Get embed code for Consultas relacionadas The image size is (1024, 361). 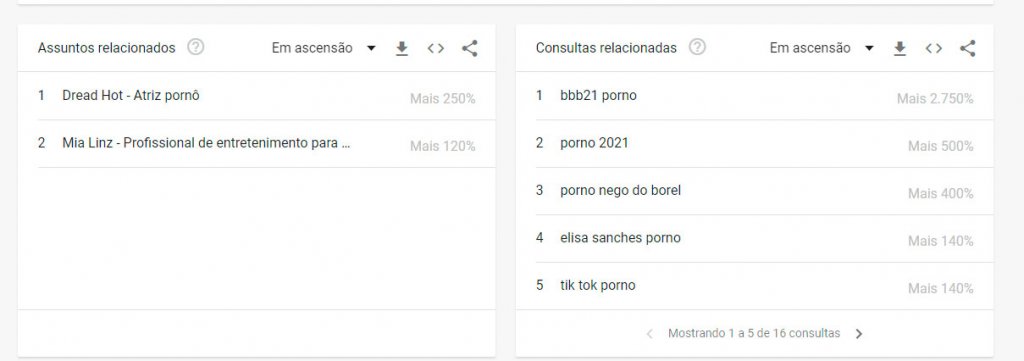click(x=933, y=48)
